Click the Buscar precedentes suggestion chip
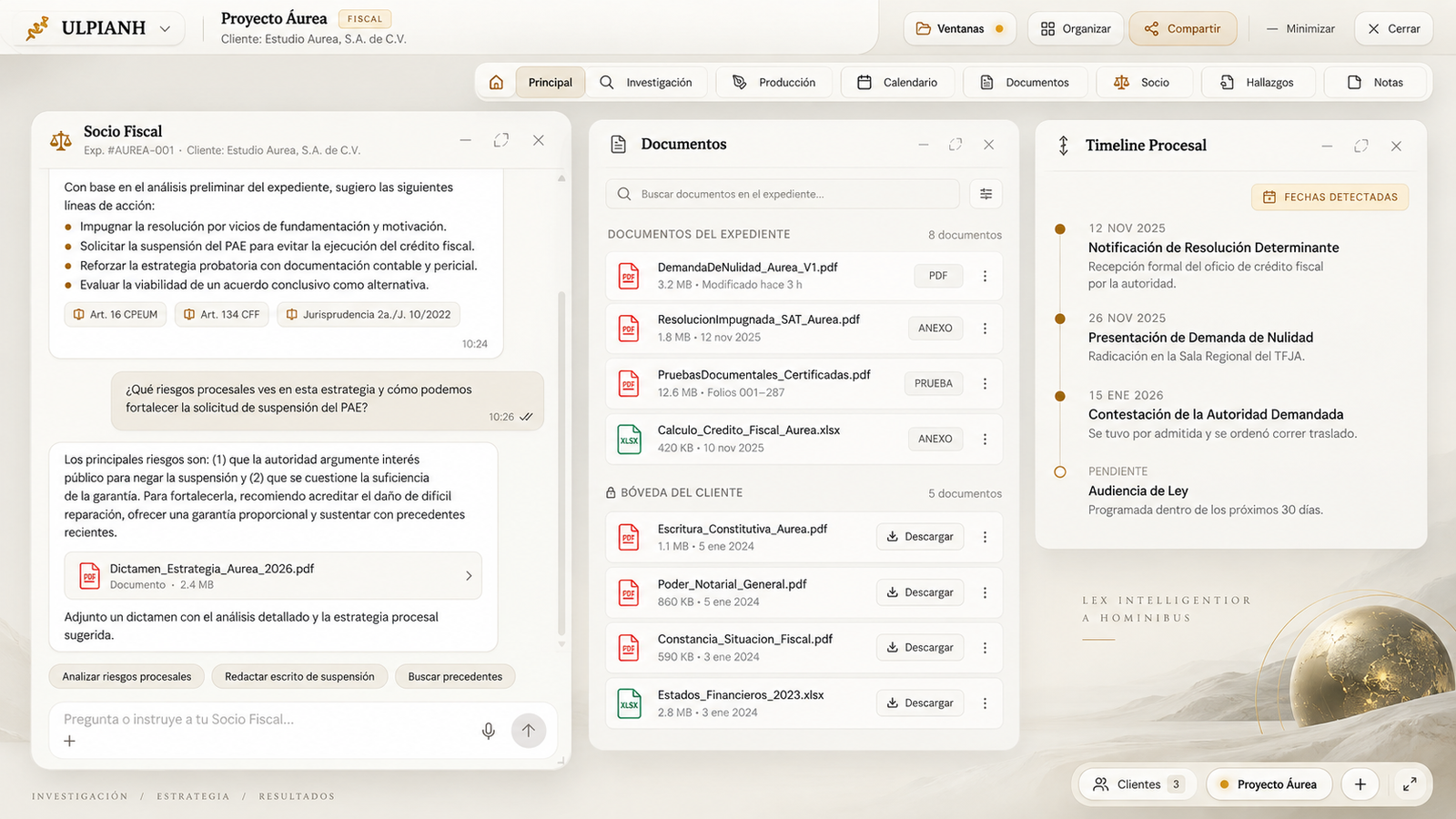Screen dimensions: 1456x819 [455, 677]
